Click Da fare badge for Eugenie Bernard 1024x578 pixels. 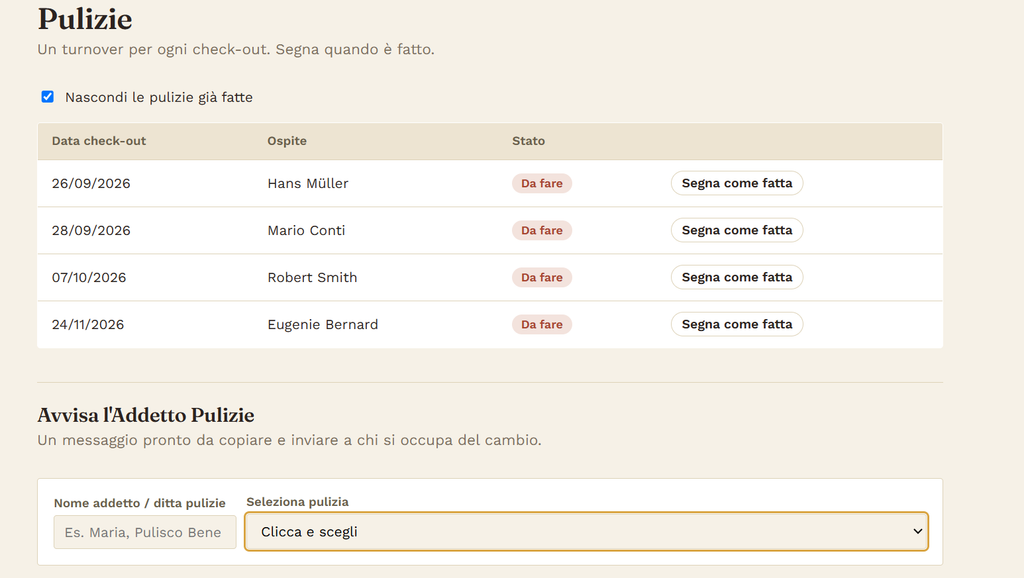541,325
